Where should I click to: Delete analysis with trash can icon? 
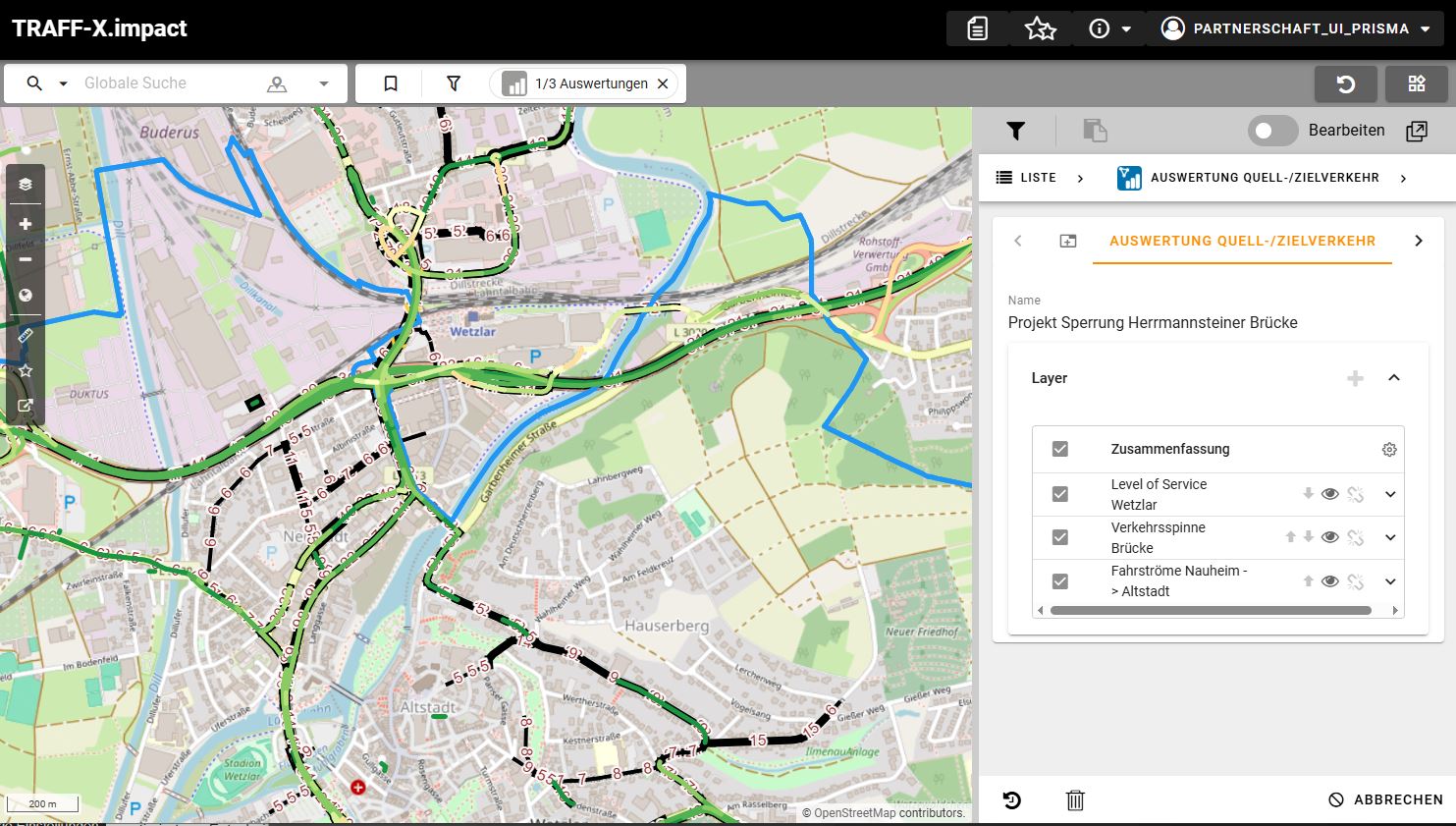click(x=1075, y=800)
